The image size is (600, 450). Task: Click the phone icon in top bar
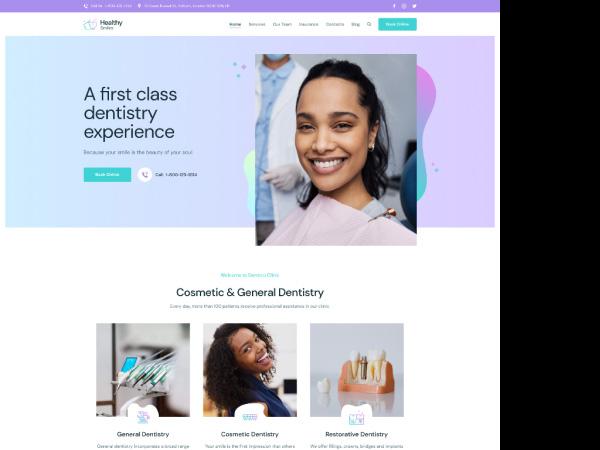pyautogui.click(x=86, y=6)
